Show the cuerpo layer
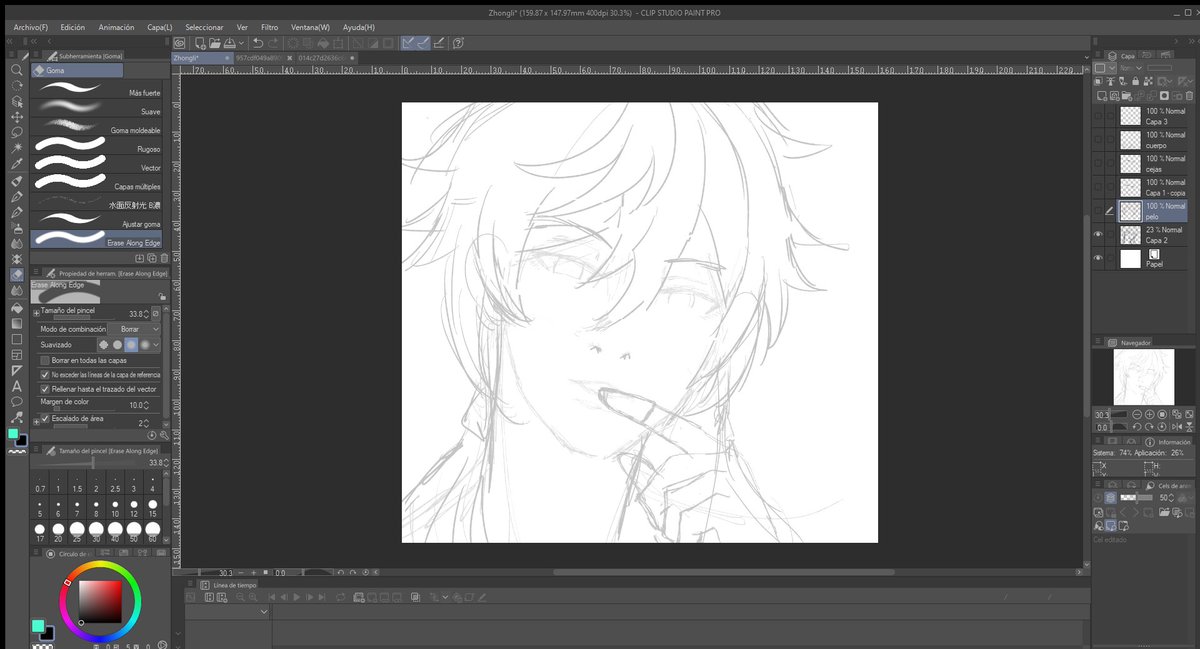 coord(1099,140)
